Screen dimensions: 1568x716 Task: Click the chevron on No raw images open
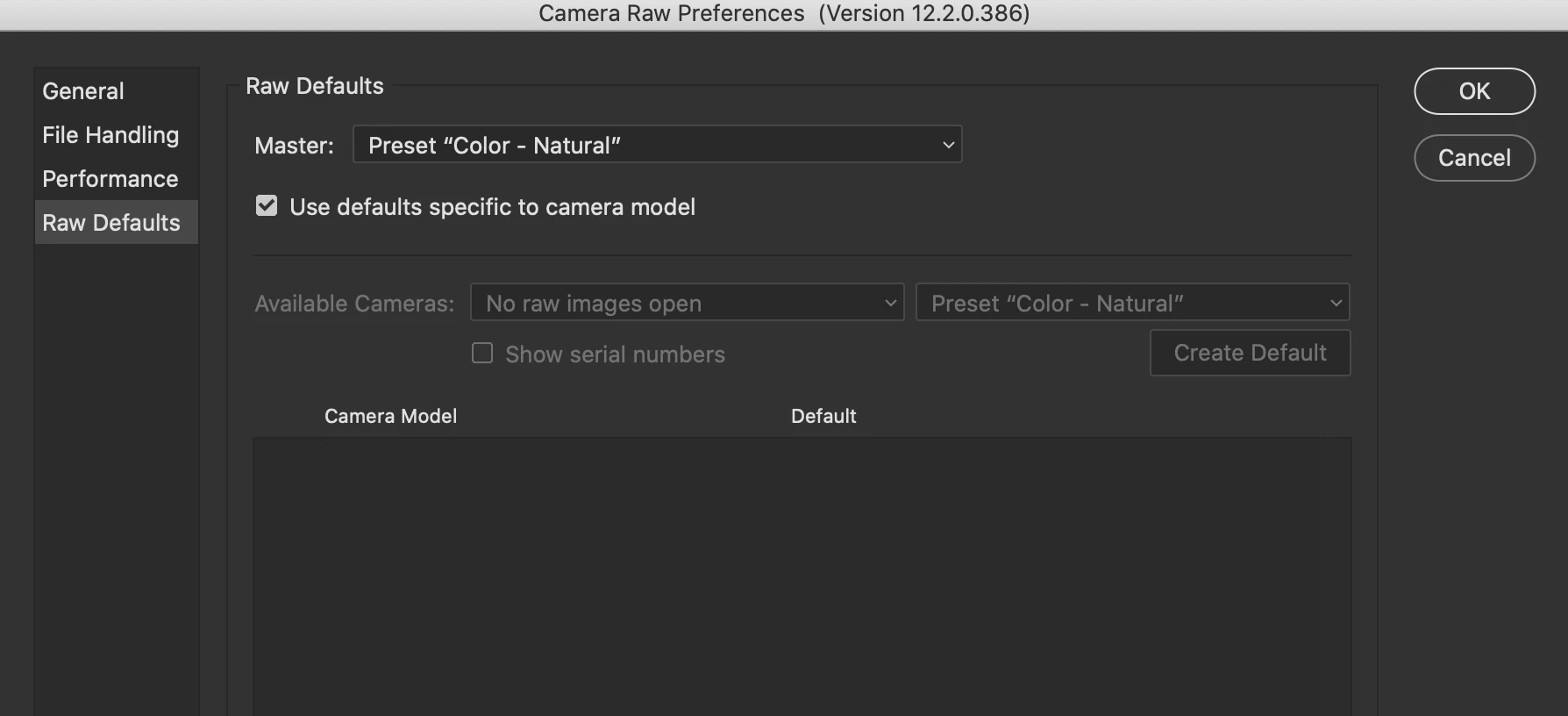[890, 303]
